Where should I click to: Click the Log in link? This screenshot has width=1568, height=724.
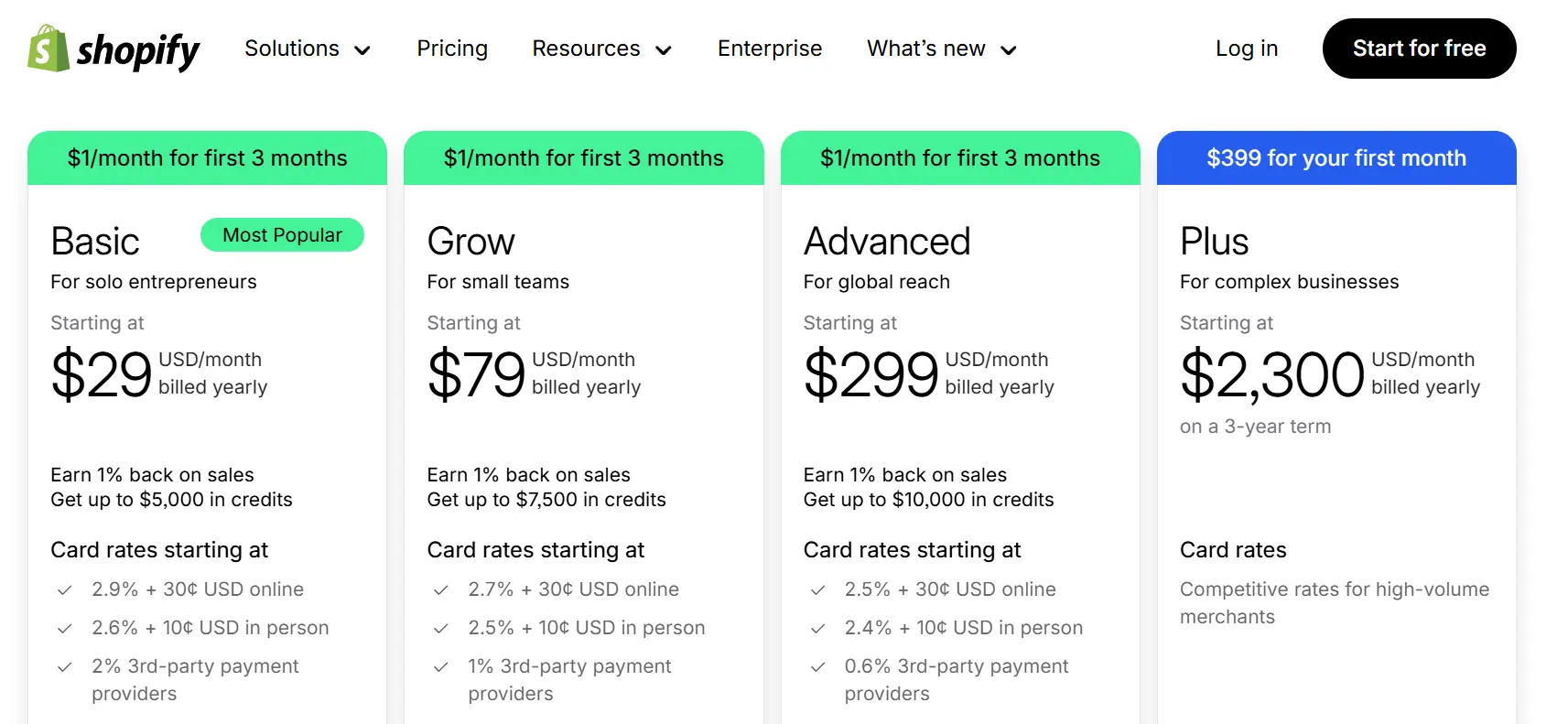pyautogui.click(x=1247, y=49)
